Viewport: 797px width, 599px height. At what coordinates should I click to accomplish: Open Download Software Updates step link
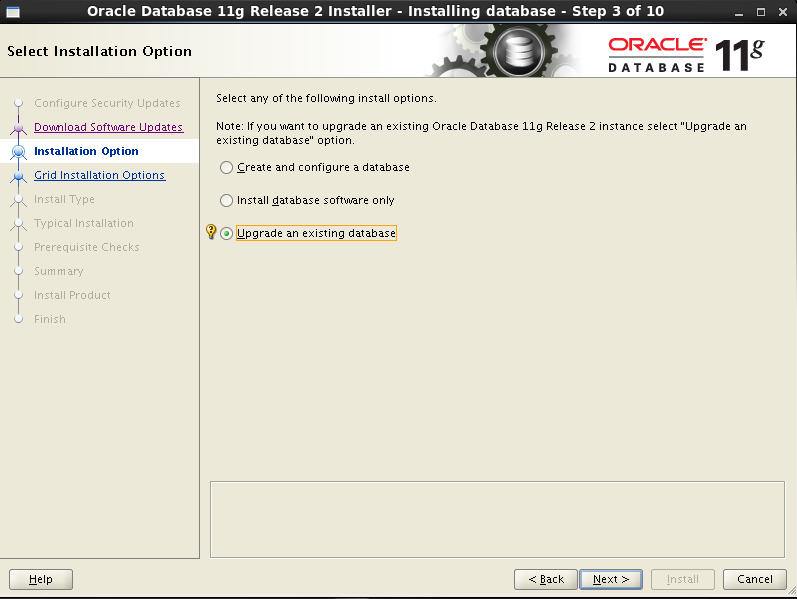click(108, 127)
